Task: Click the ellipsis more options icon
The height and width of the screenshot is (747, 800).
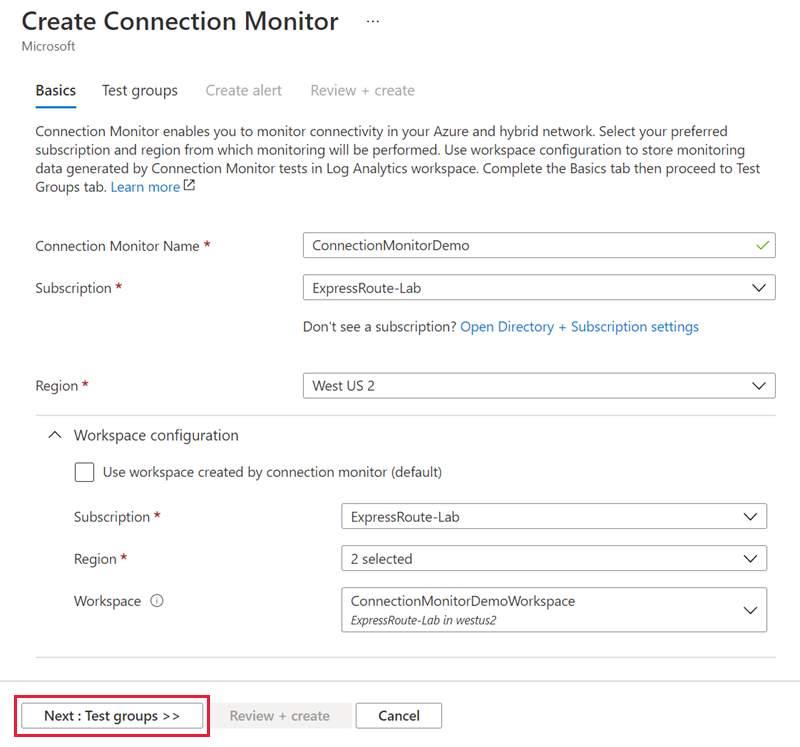Action: [373, 21]
